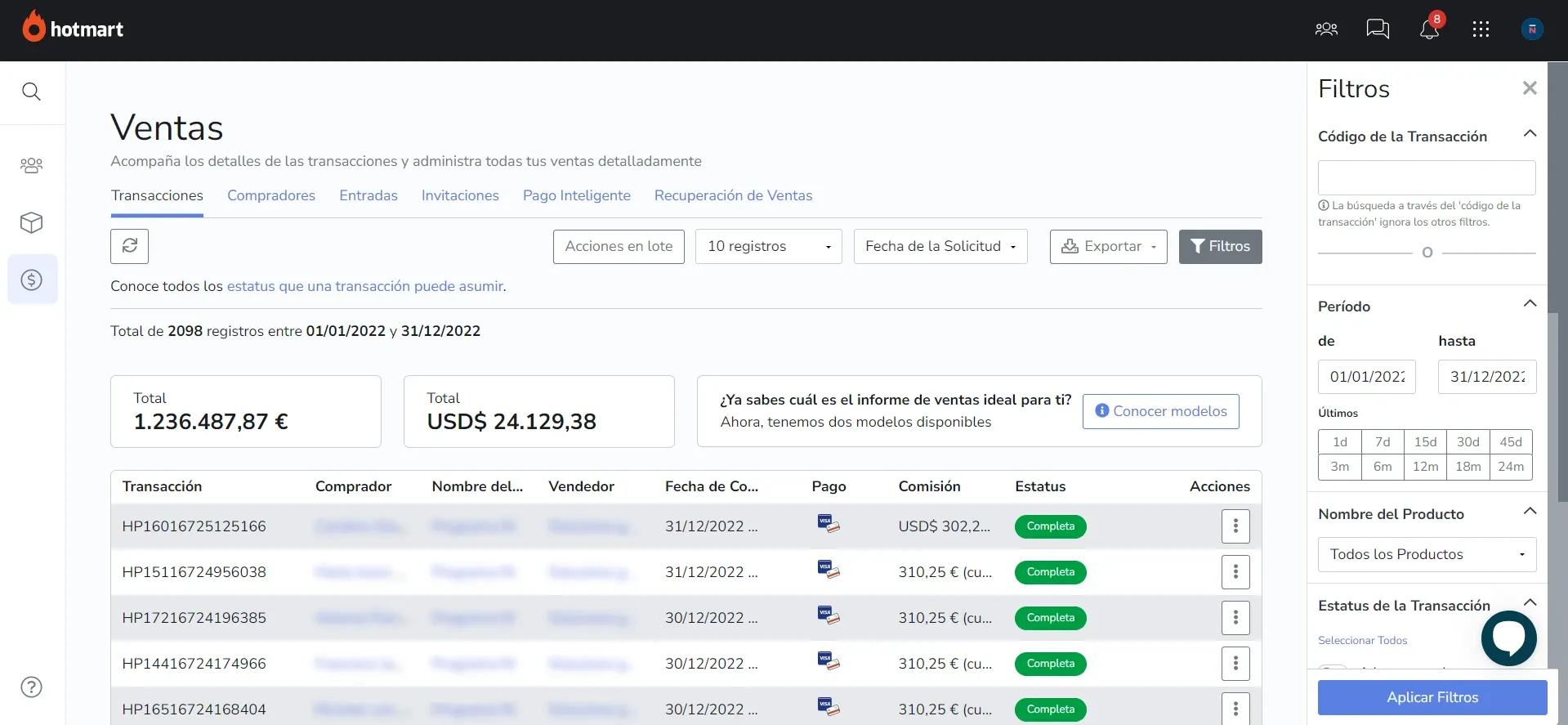Select the 30d period preset
This screenshot has width=1568, height=725.
point(1467,442)
